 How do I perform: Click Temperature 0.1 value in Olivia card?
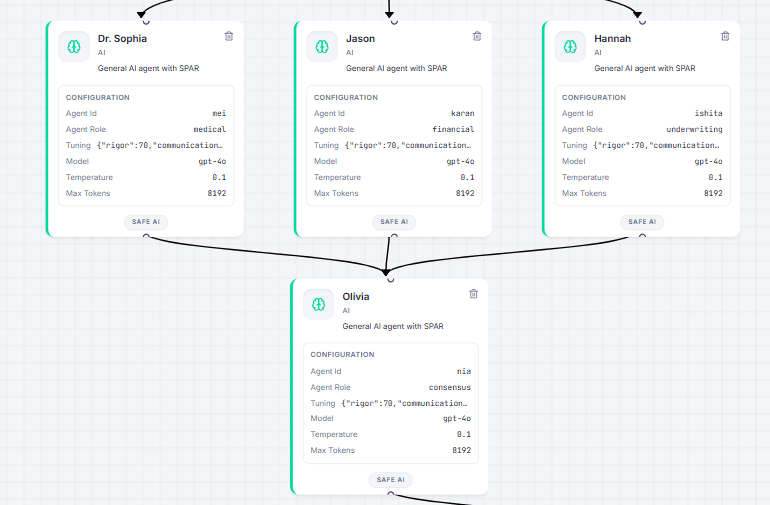coord(464,434)
